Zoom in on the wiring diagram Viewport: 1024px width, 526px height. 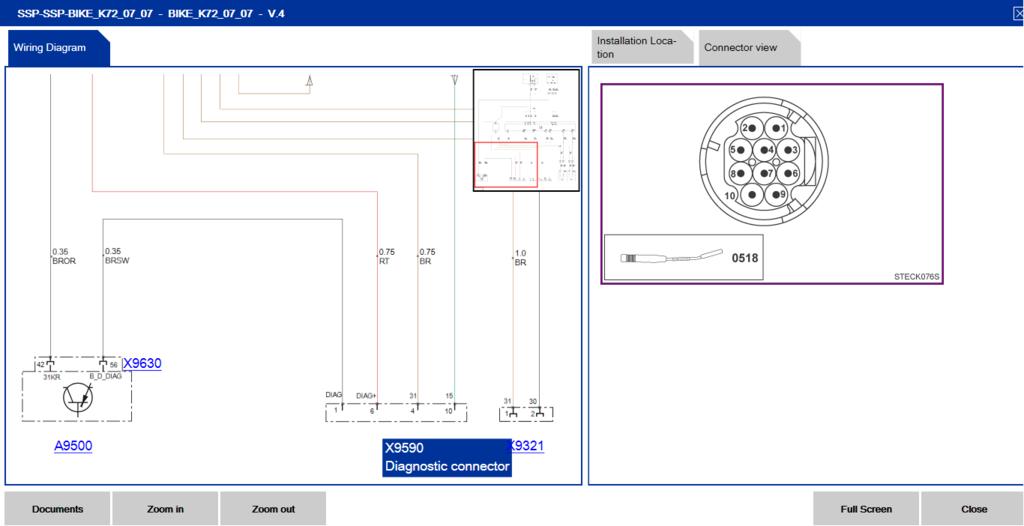pyautogui.click(x=165, y=509)
